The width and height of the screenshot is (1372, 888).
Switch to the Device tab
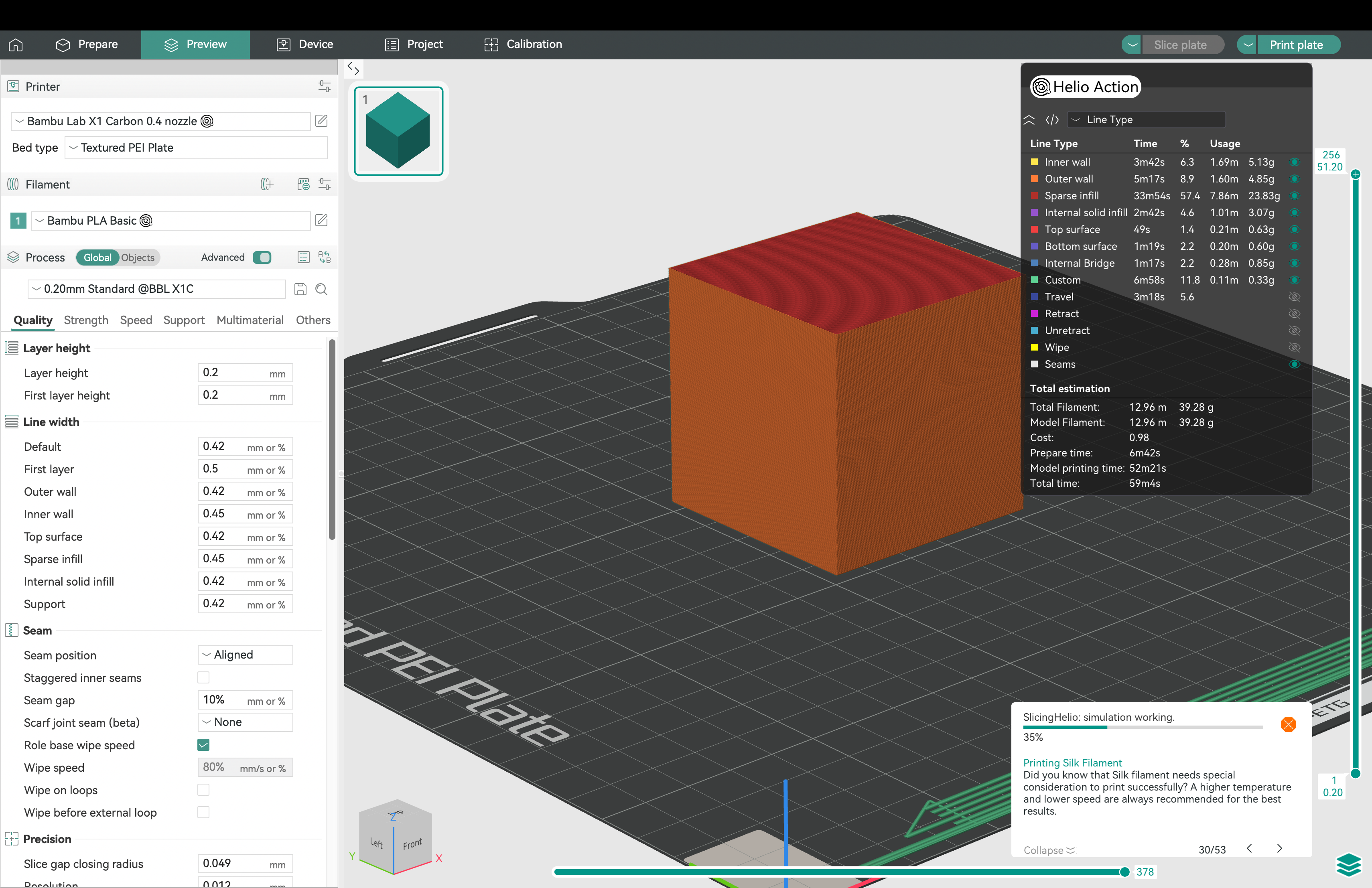click(305, 45)
